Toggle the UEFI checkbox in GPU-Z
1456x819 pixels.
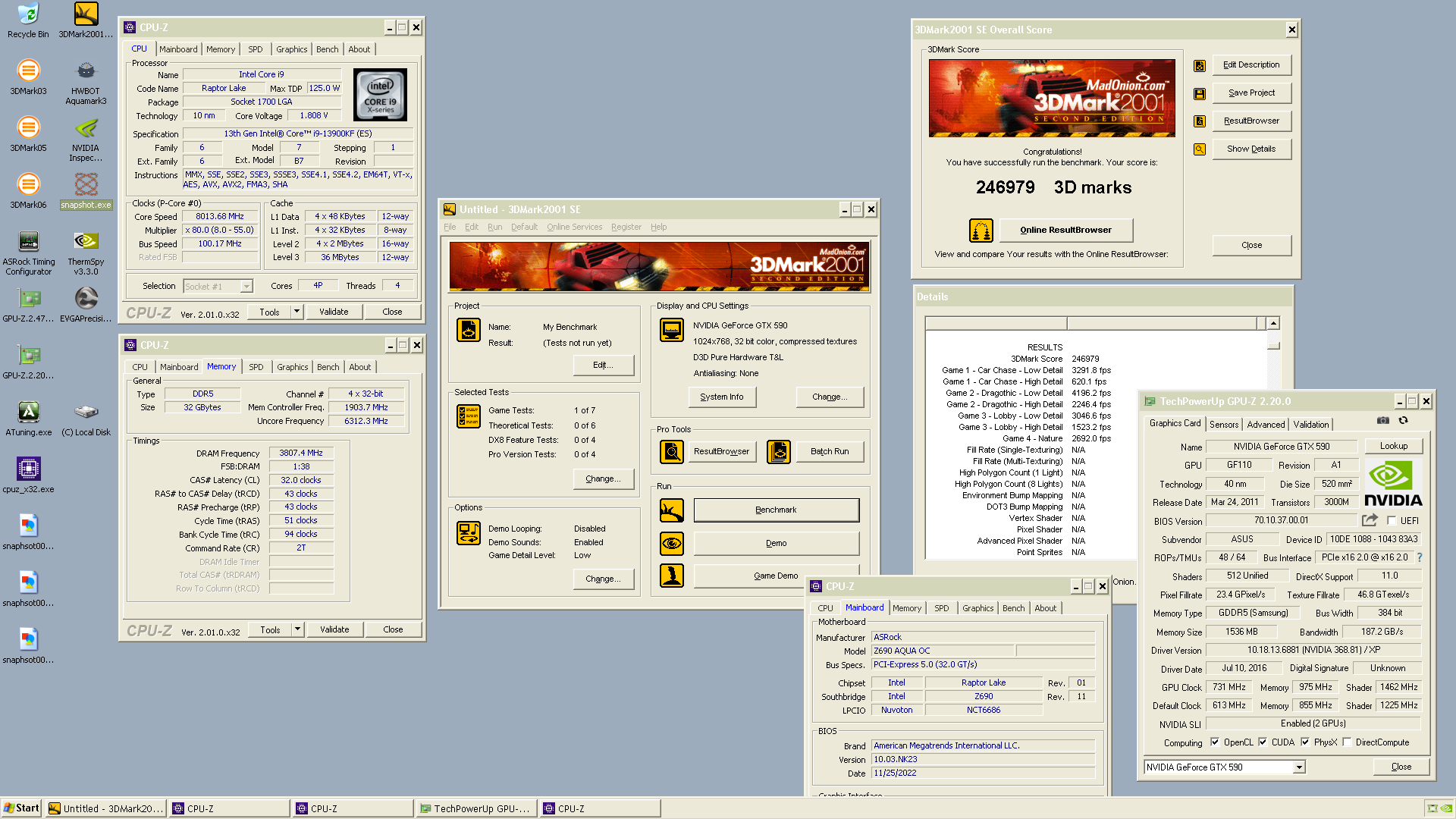click(x=1392, y=521)
